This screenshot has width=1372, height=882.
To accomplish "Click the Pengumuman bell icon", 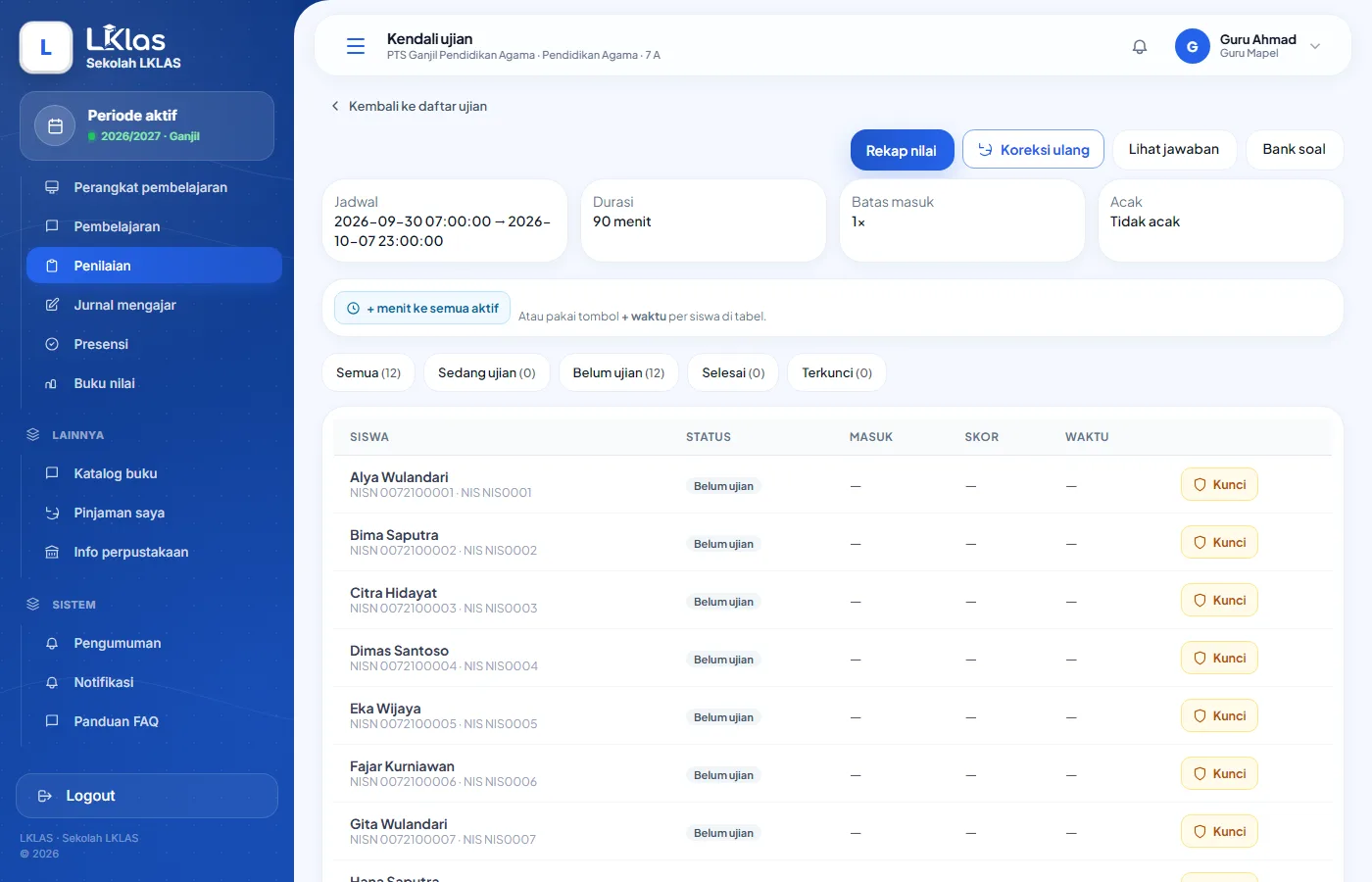I will point(52,643).
